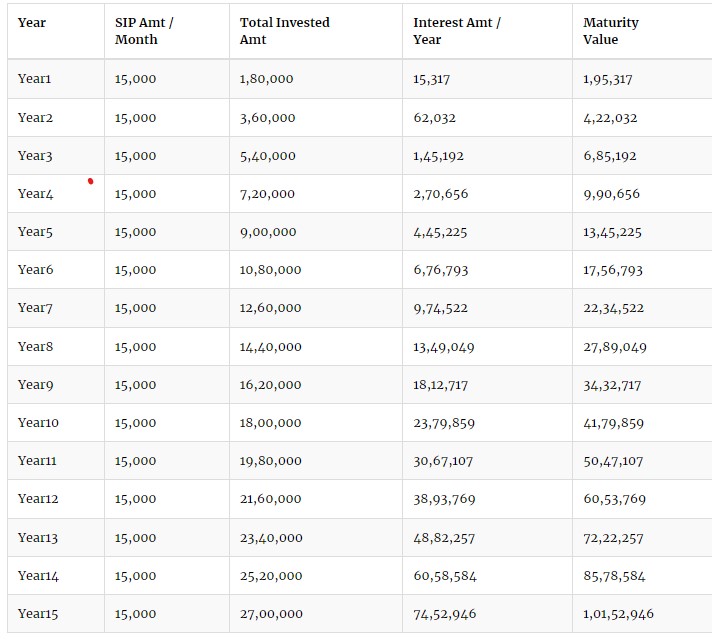This screenshot has height=641, width=712.
Task: Click Year9 interest amount 18,12,717
Action: coord(440,385)
